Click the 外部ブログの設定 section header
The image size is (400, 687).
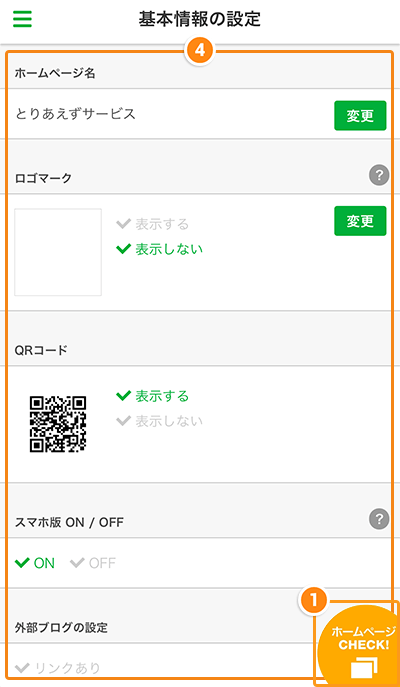point(61,627)
